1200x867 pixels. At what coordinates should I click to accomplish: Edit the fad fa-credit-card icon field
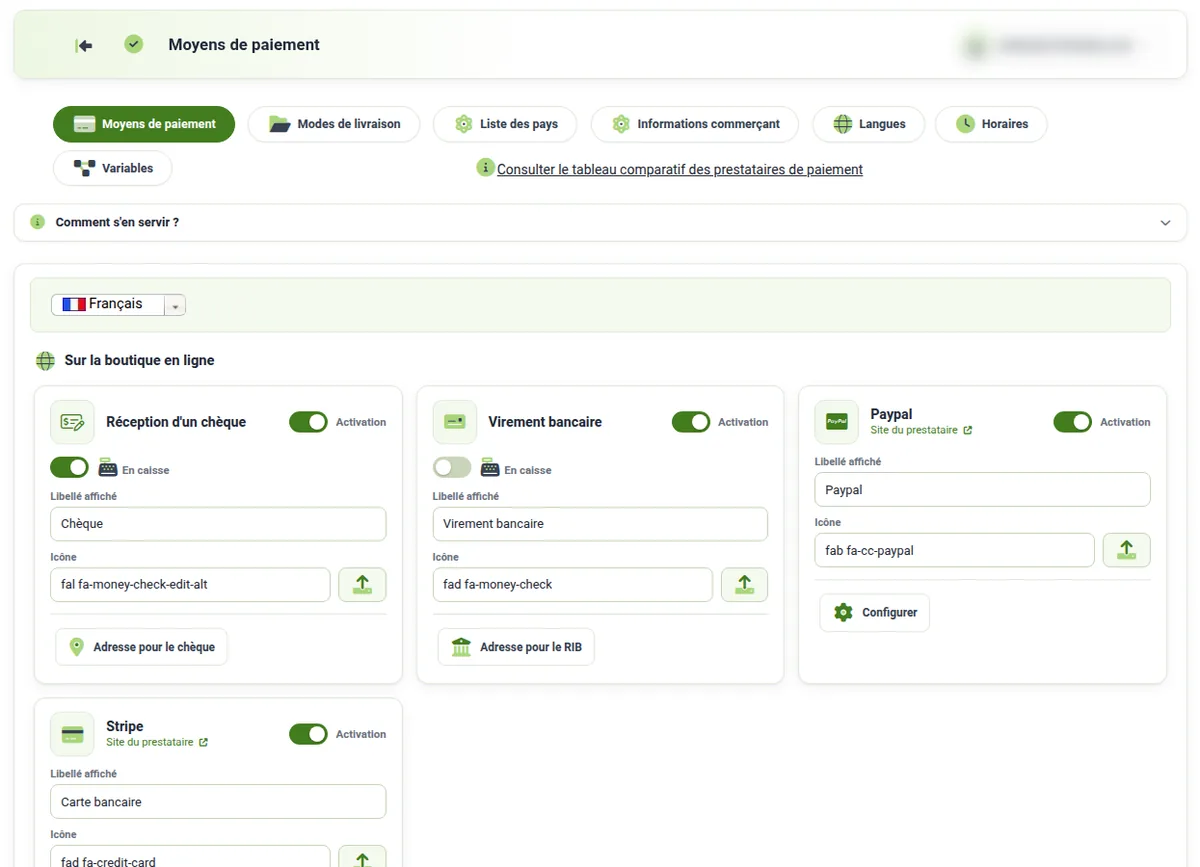(190, 857)
